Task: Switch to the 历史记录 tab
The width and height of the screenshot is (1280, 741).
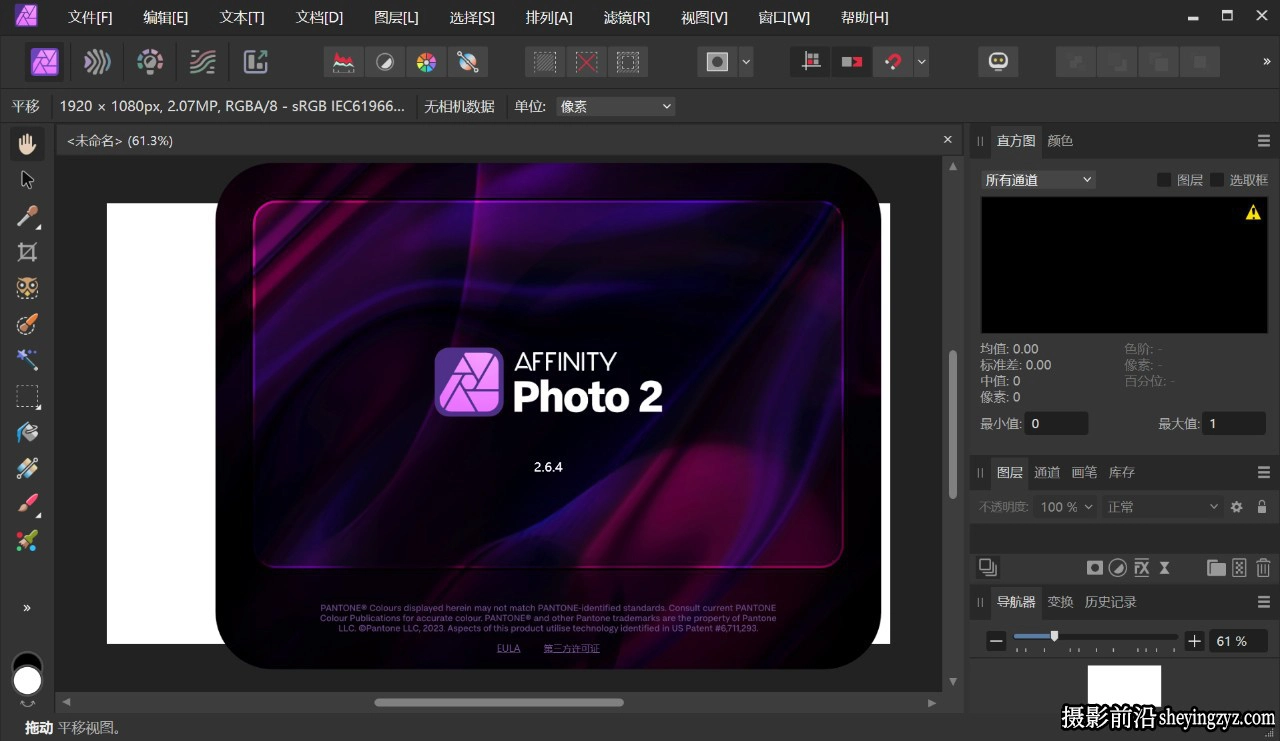Action: 1110,602
